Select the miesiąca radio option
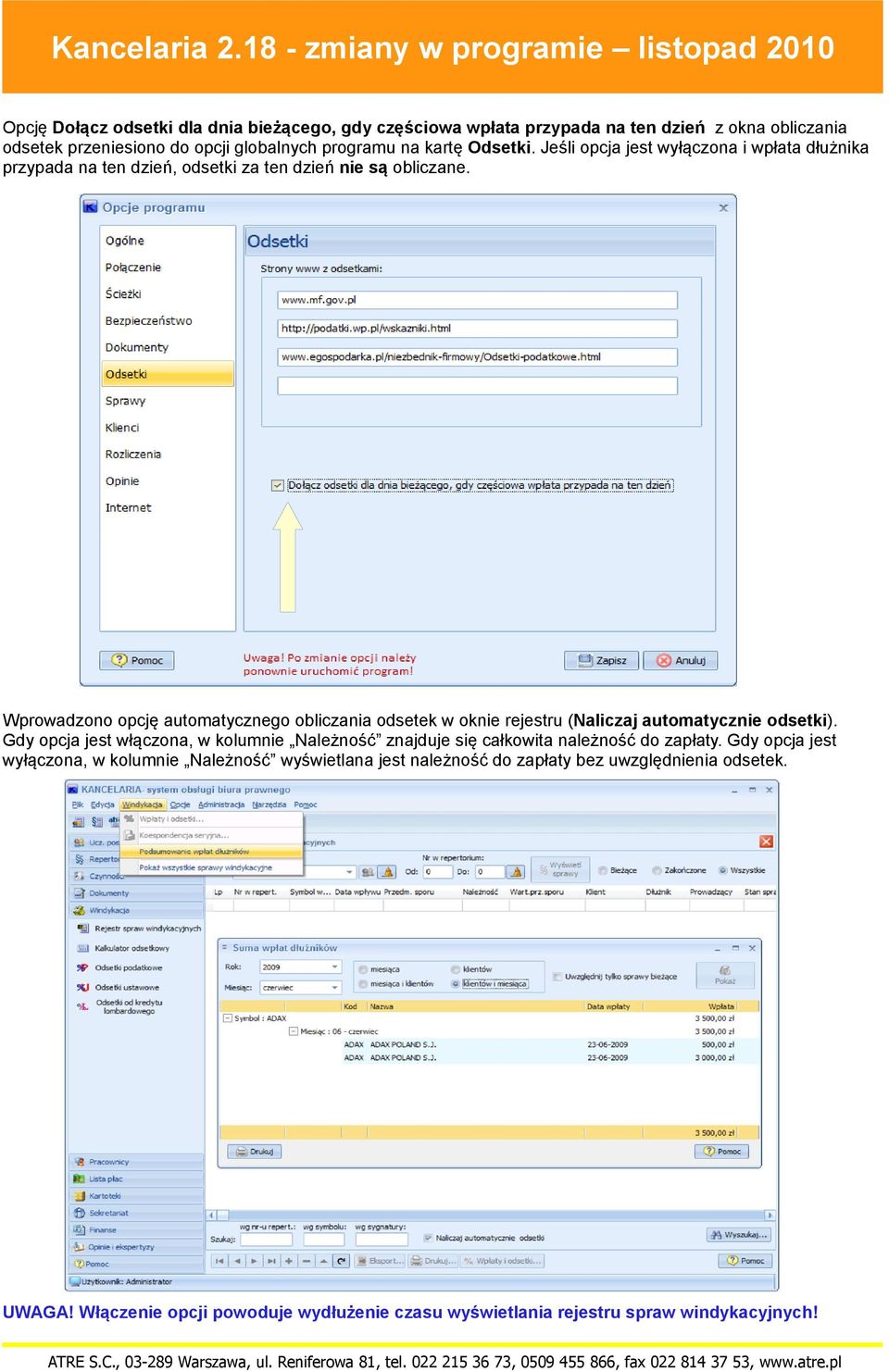 click(x=363, y=969)
